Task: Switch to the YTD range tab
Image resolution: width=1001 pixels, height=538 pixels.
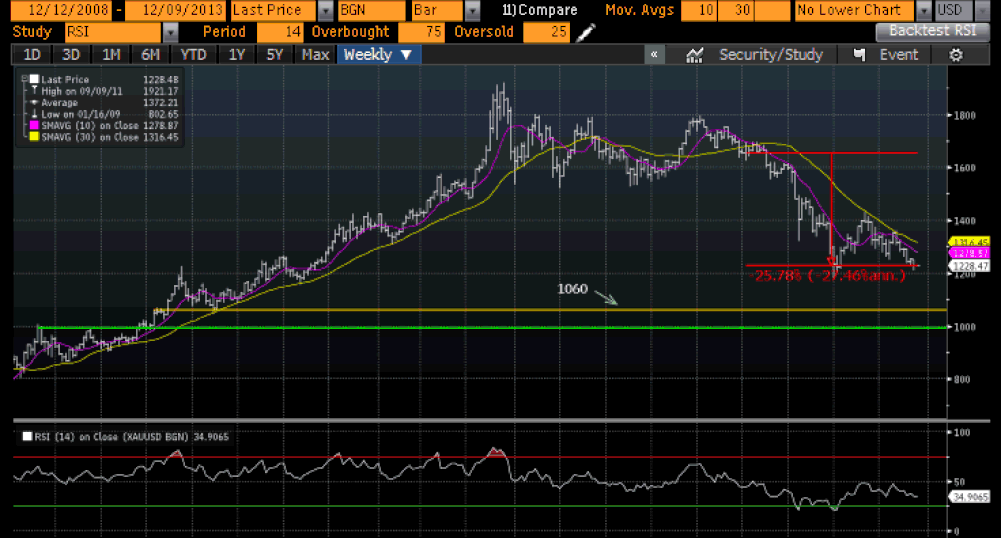Action: tap(193, 55)
